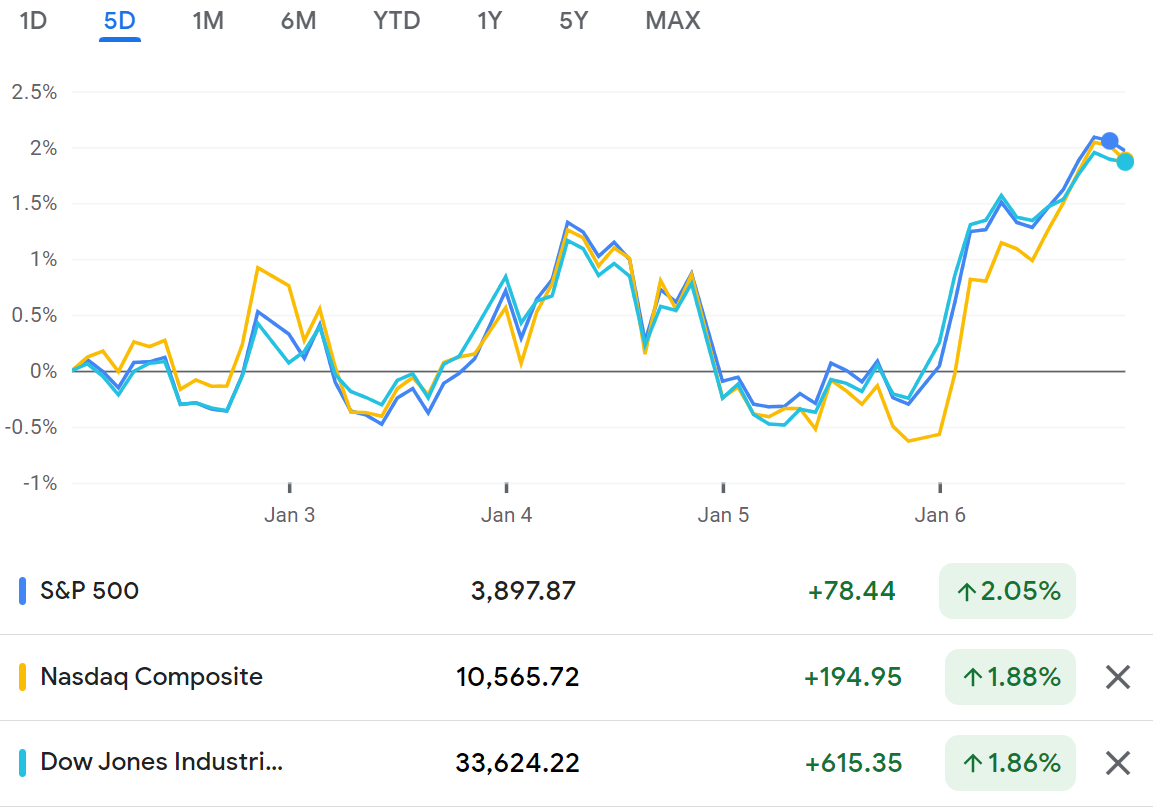Click the Jan 4 axis label
The height and width of the screenshot is (807, 1153).
(x=507, y=515)
